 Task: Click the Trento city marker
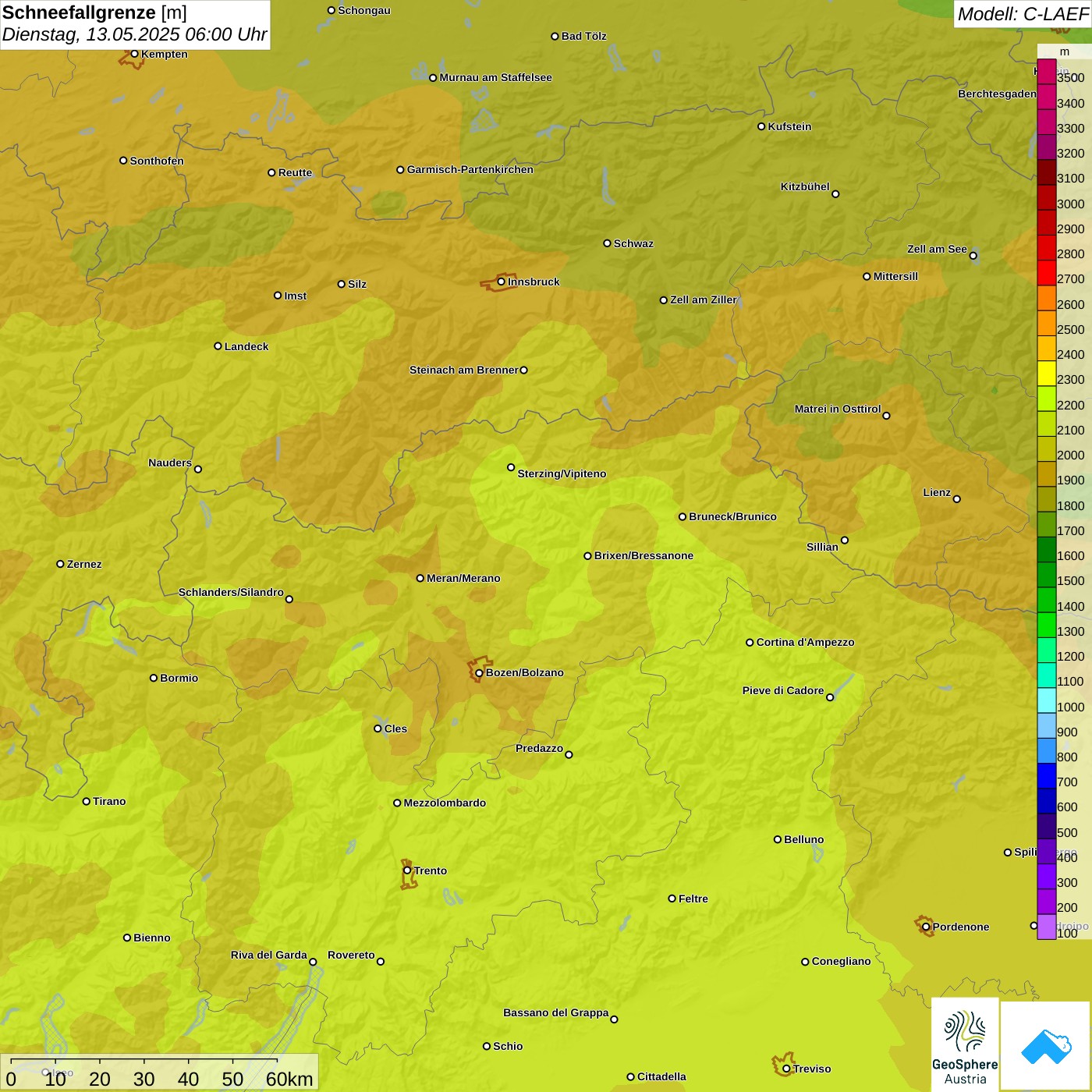(407, 870)
